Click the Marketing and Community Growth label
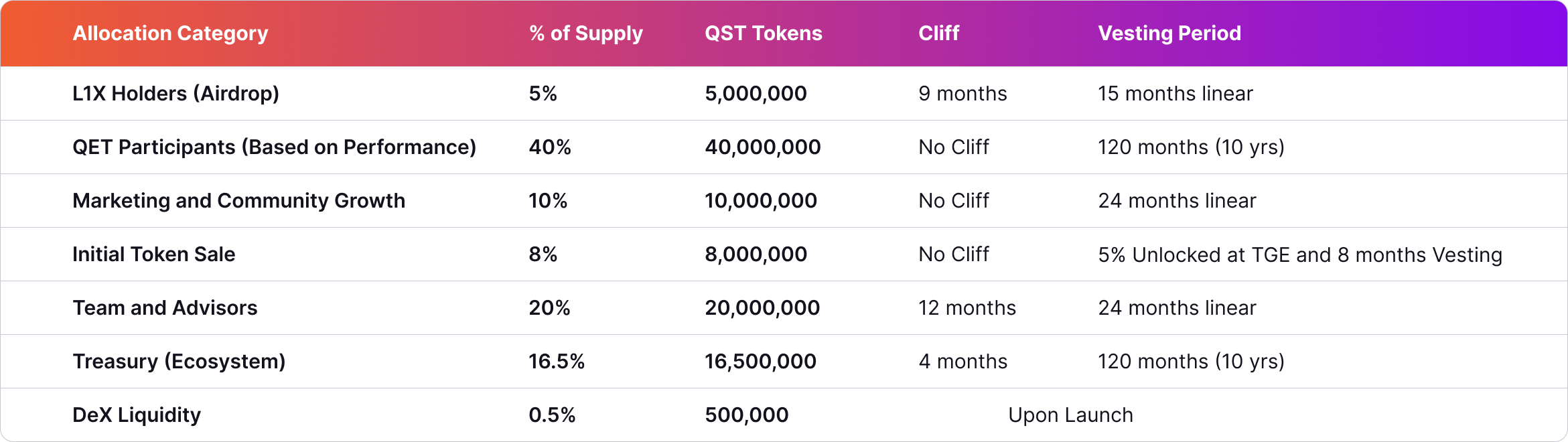This screenshot has width=1568, height=442. tap(238, 201)
